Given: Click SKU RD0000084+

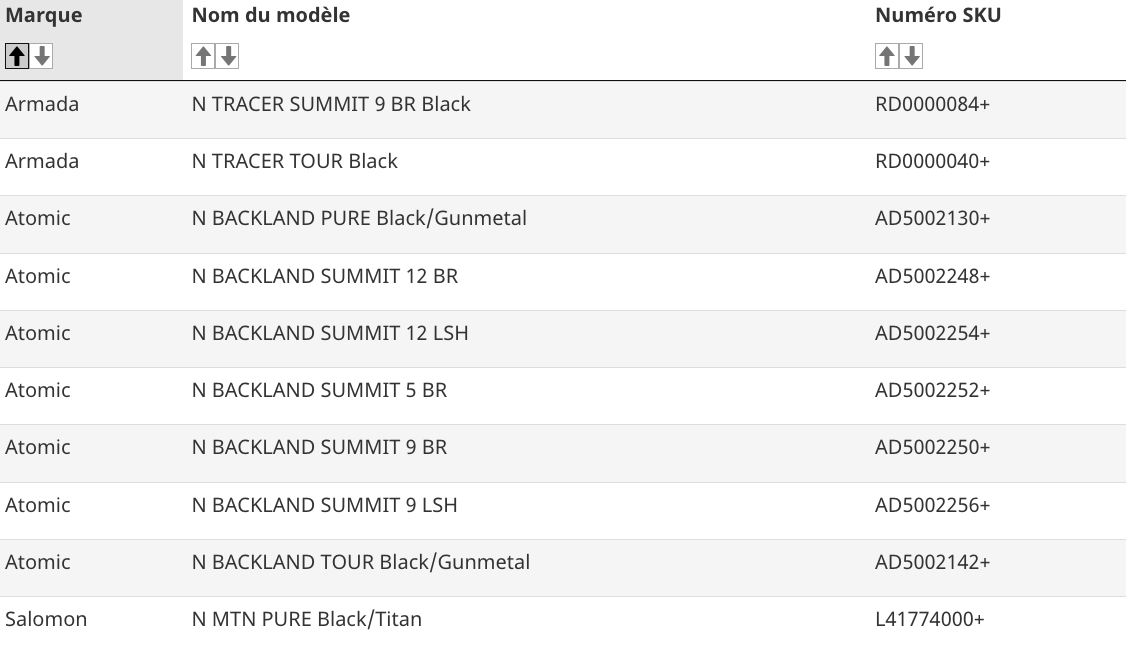Looking at the screenshot, I should click(932, 104).
